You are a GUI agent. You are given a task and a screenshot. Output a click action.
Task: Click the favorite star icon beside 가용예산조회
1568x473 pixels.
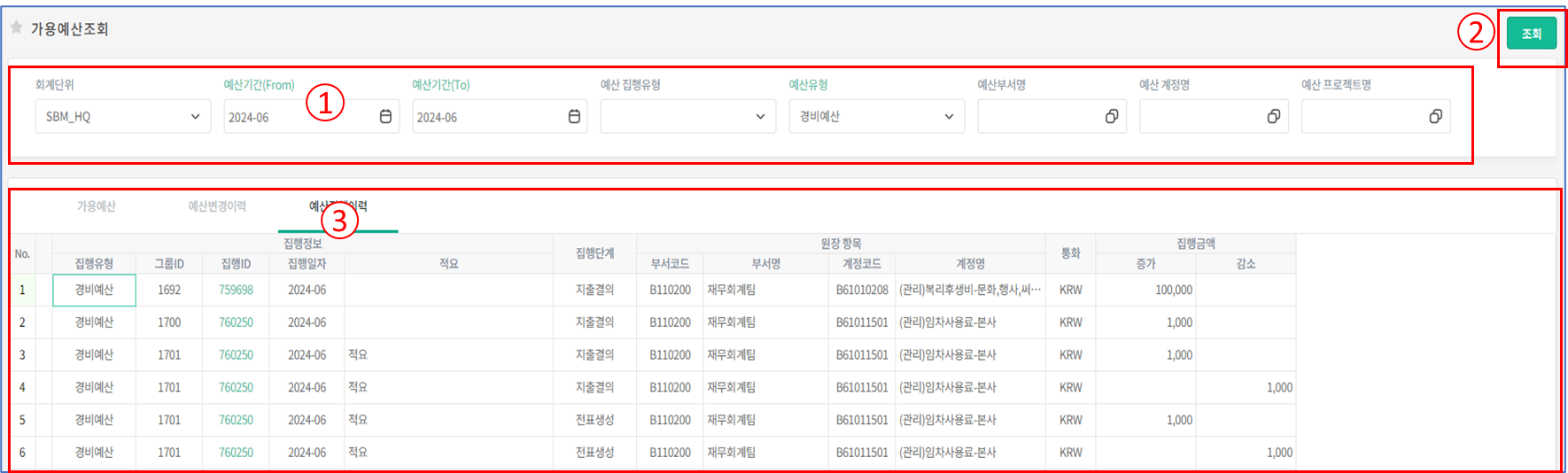tap(16, 27)
